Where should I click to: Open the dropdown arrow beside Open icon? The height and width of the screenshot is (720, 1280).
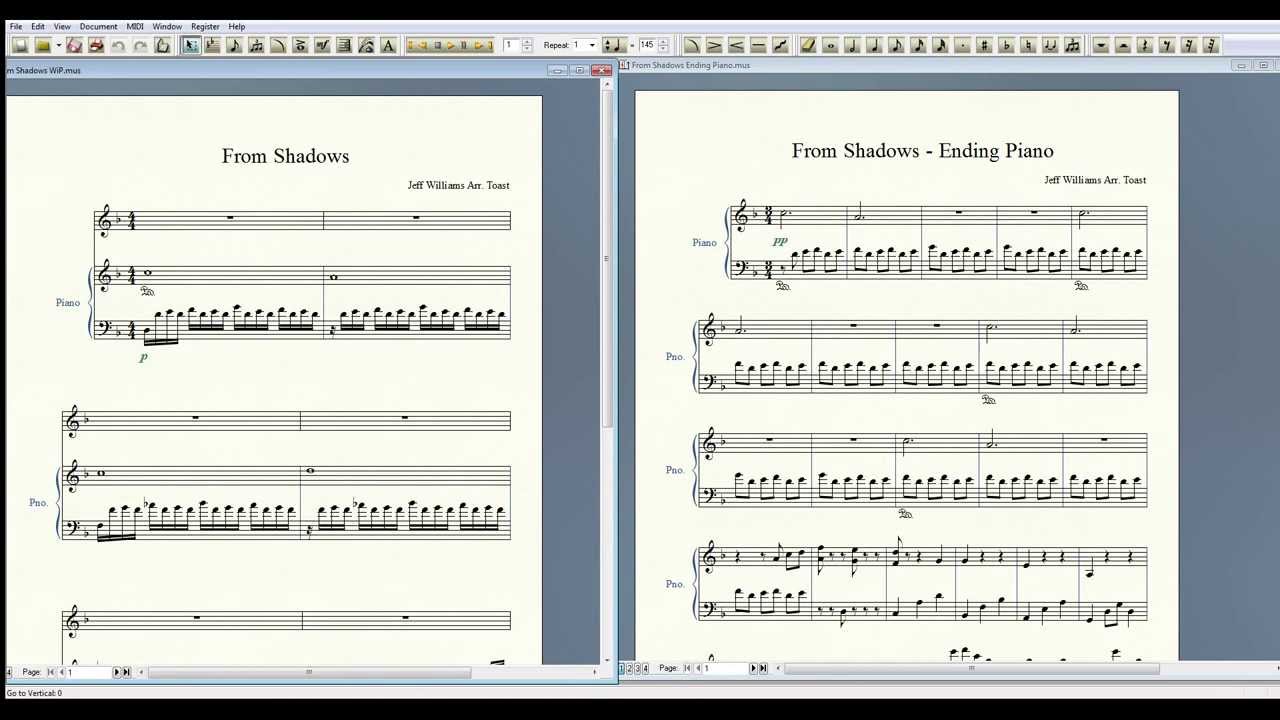[58, 45]
